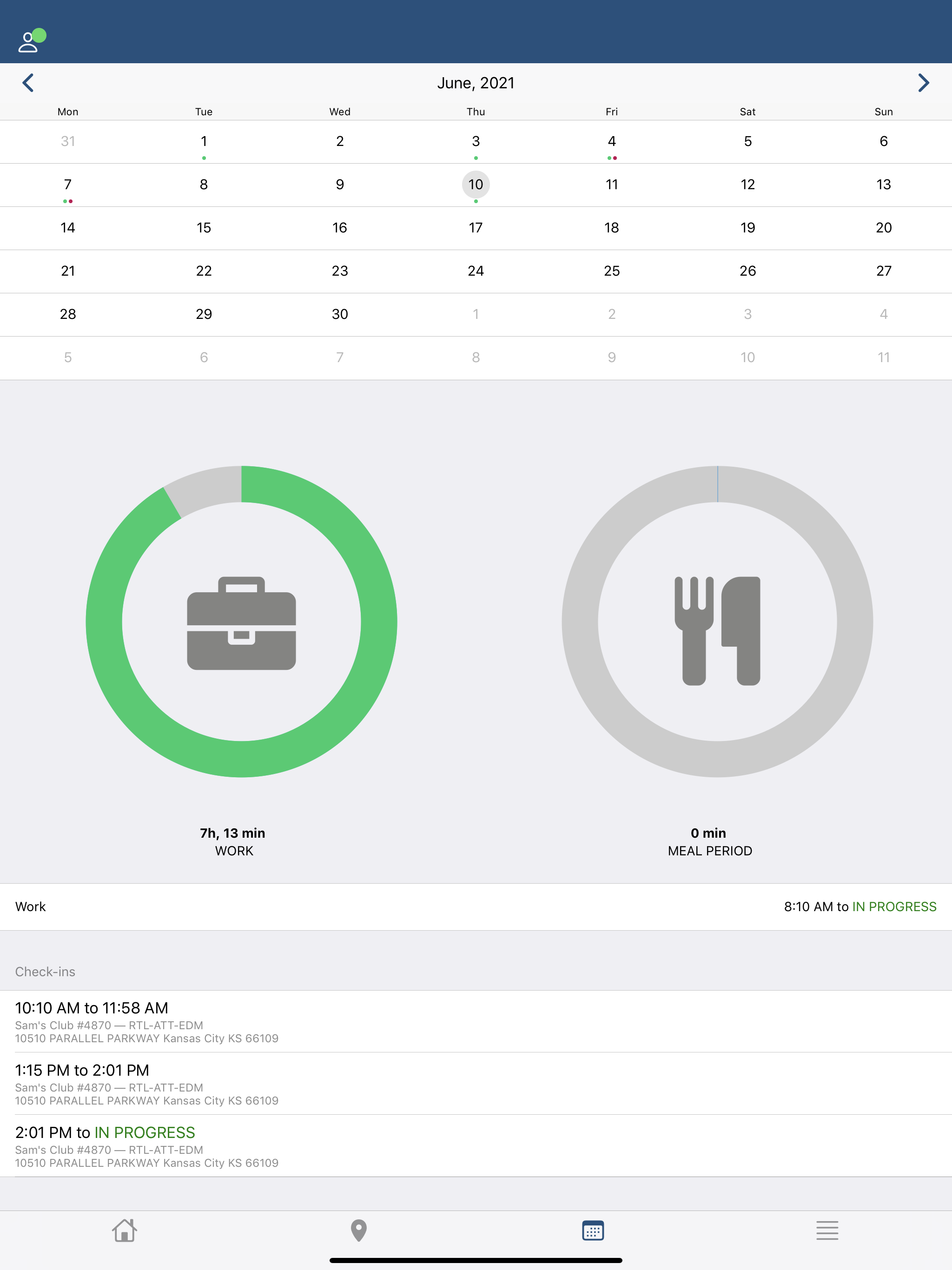
Task: Tap the fork and knife meal icon
Action: [x=717, y=630]
